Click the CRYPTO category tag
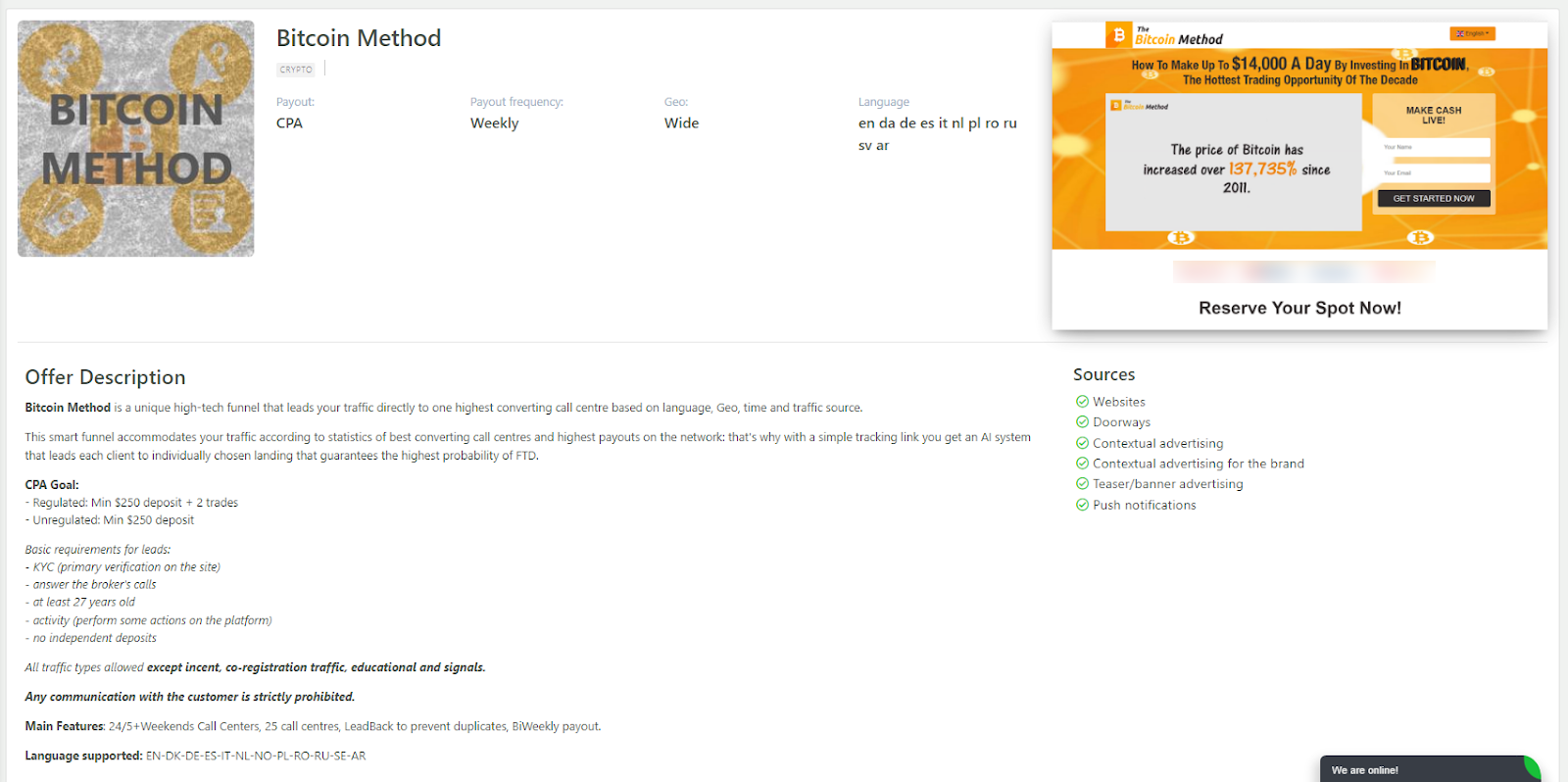The width and height of the screenshot is (1568, 782). pos(296,70)
